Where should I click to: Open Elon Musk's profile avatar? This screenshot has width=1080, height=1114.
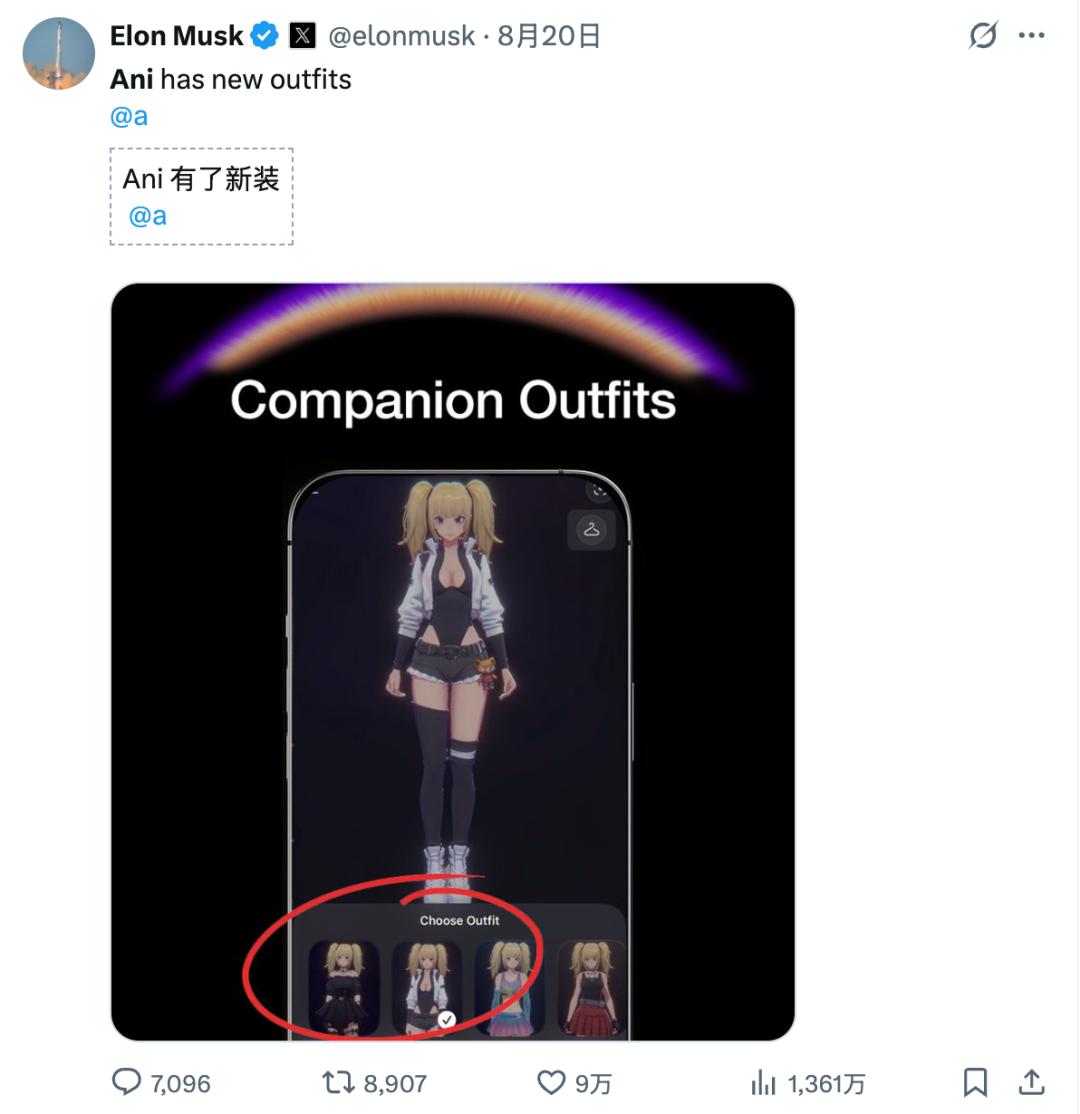click(58, 54)
